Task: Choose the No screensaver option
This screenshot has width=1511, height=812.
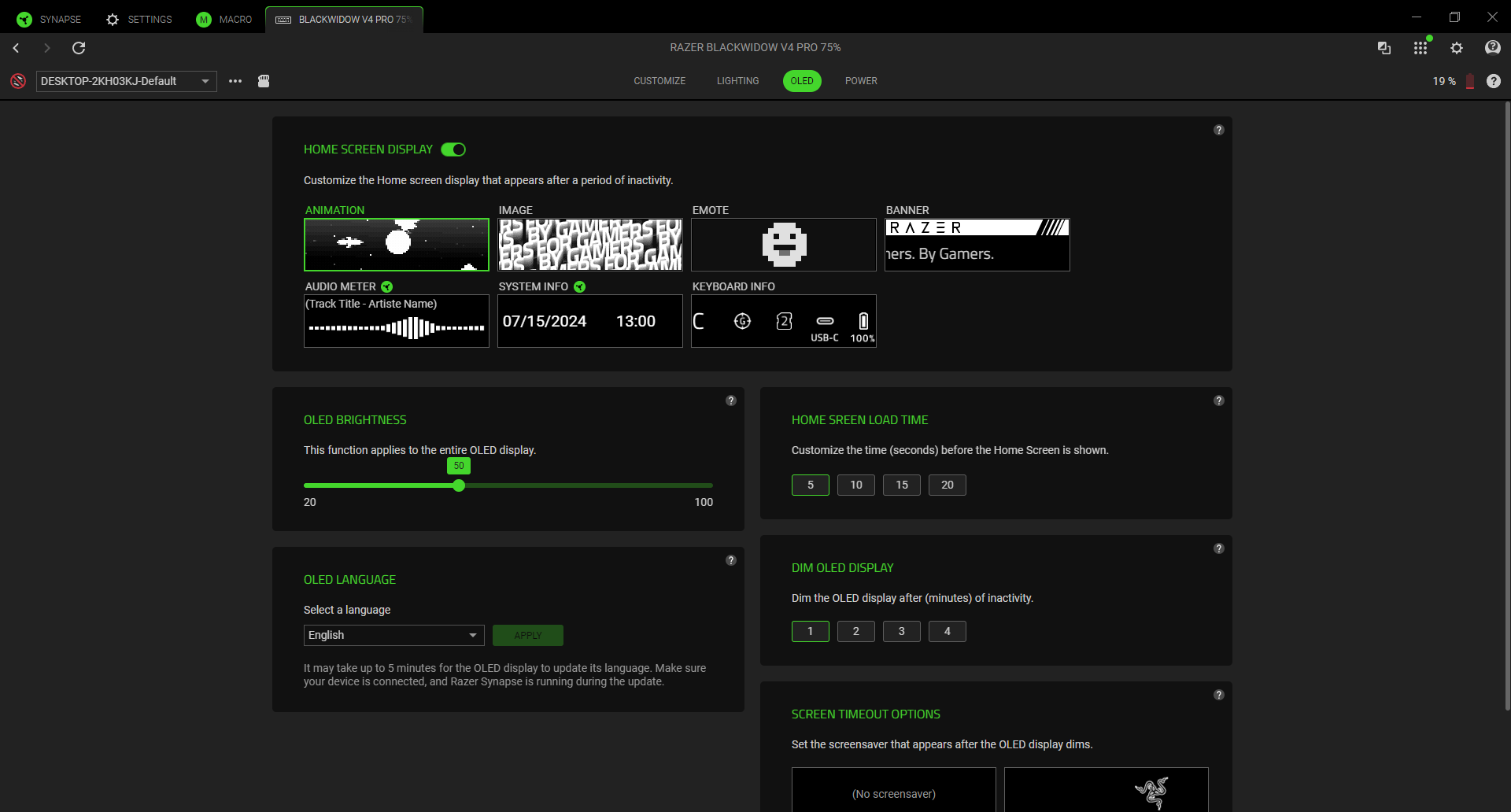Action: 893,792
